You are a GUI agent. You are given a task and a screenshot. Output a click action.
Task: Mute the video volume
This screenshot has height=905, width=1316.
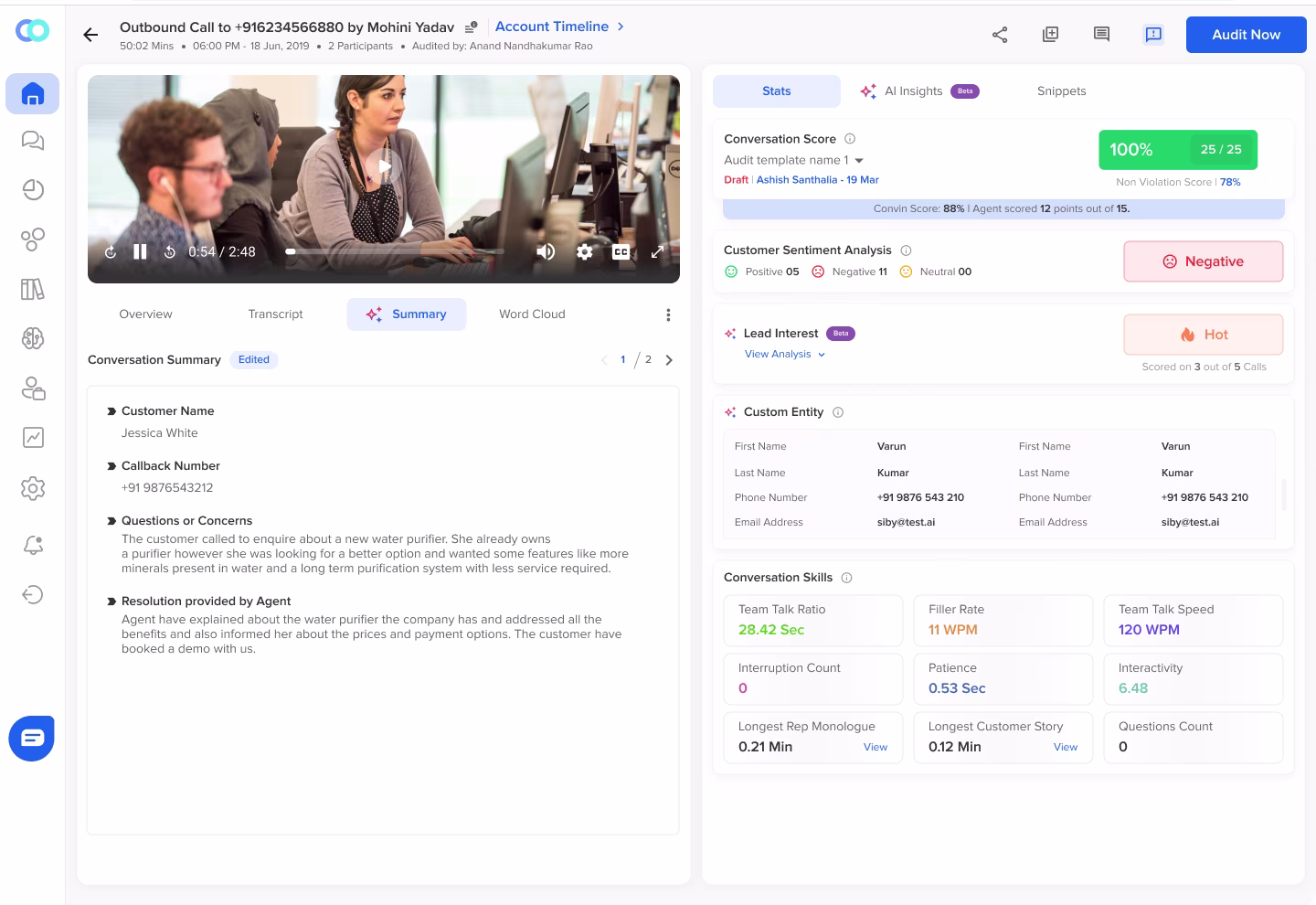point(546,250)
